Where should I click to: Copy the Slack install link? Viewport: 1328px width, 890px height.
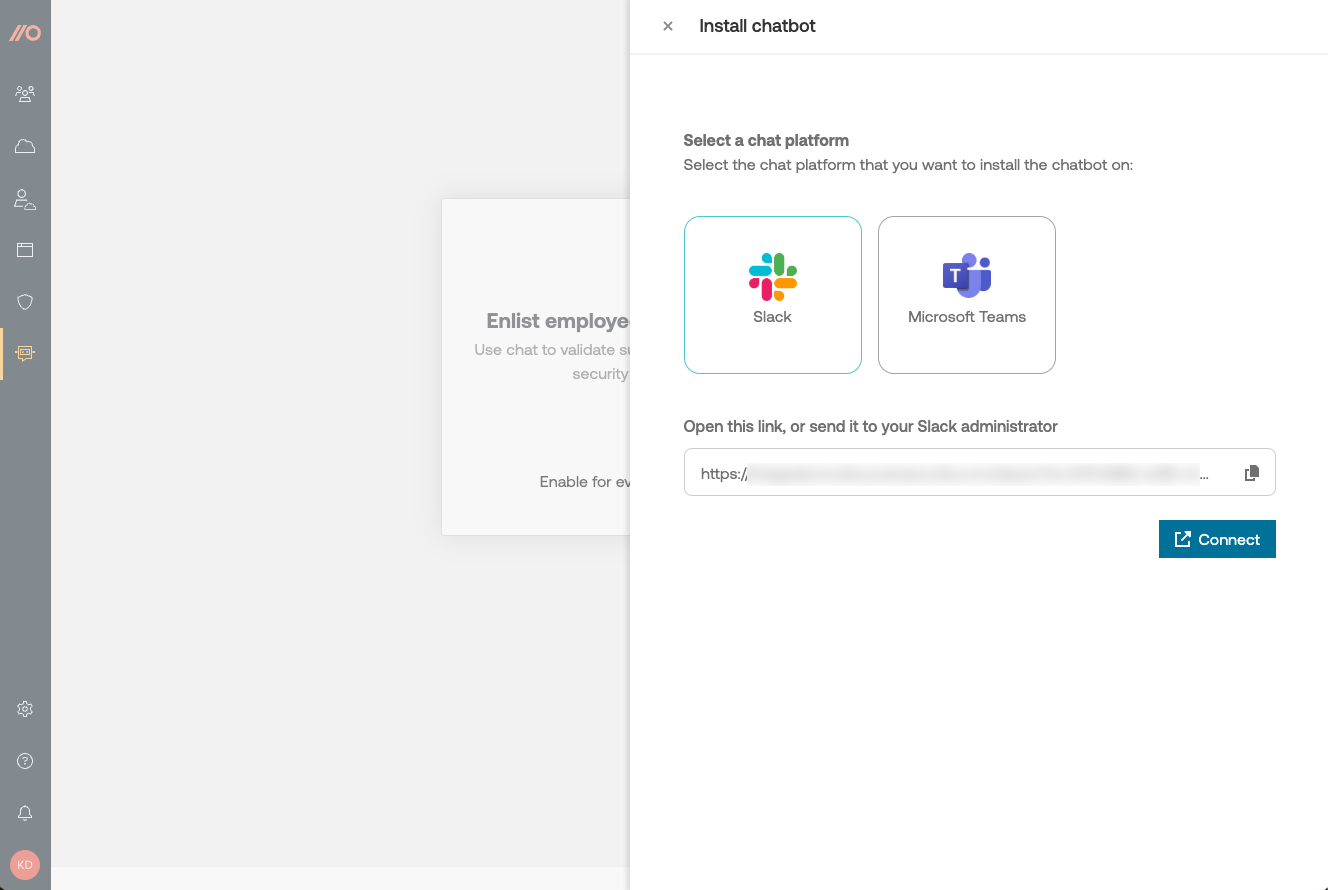(x=1251, y=473)
